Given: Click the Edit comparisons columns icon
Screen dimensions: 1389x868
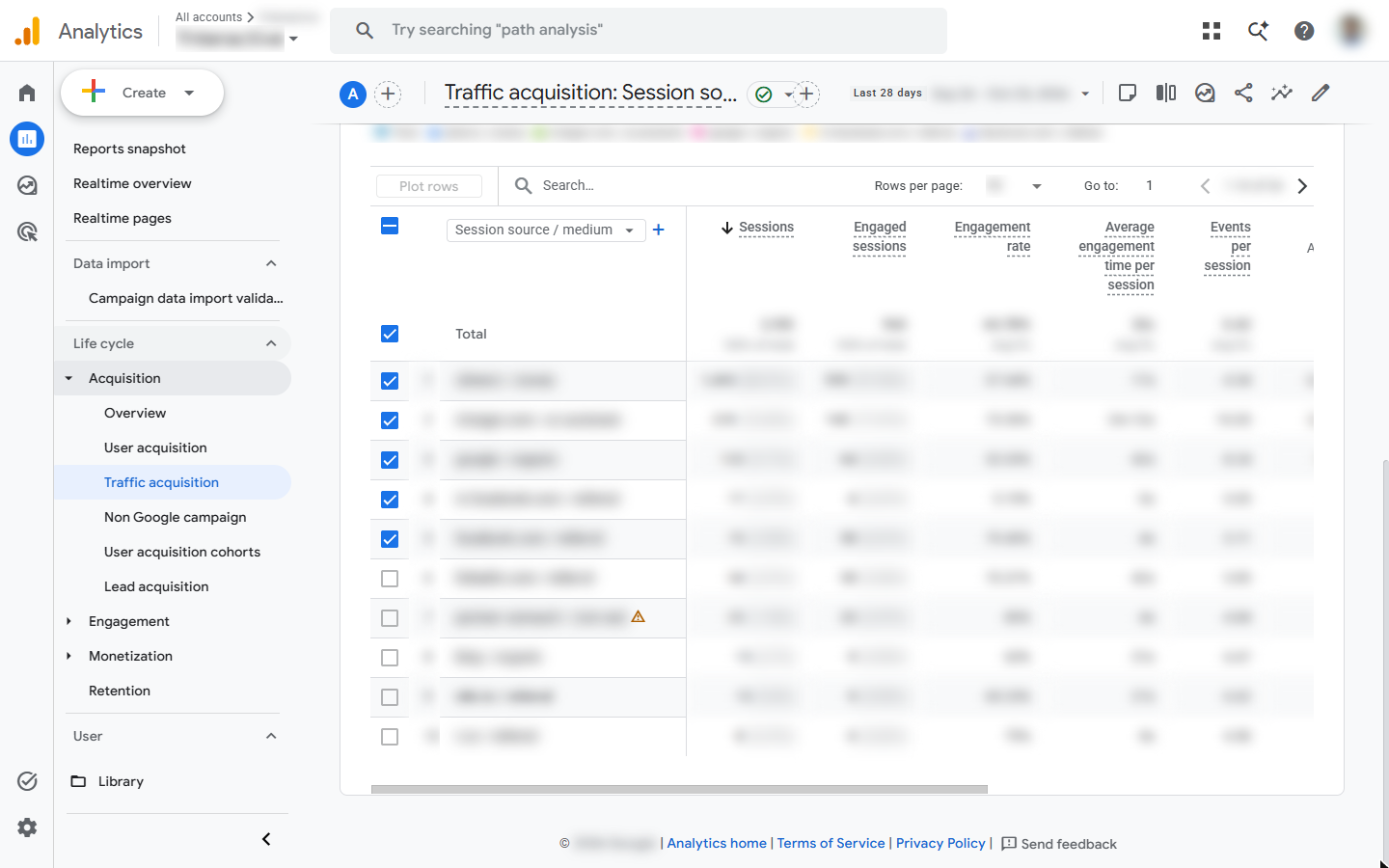Looking at the screenshot, I should tap(1166, 93).
